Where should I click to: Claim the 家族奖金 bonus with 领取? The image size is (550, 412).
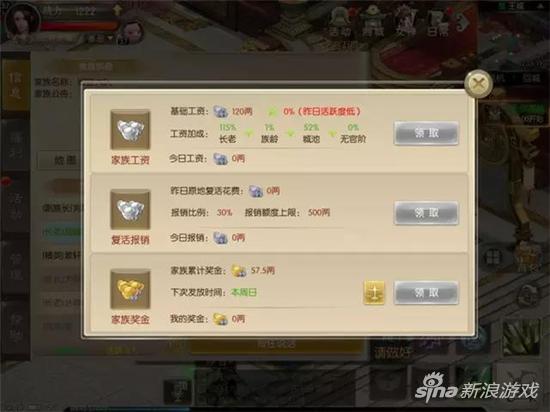(426, 292)
